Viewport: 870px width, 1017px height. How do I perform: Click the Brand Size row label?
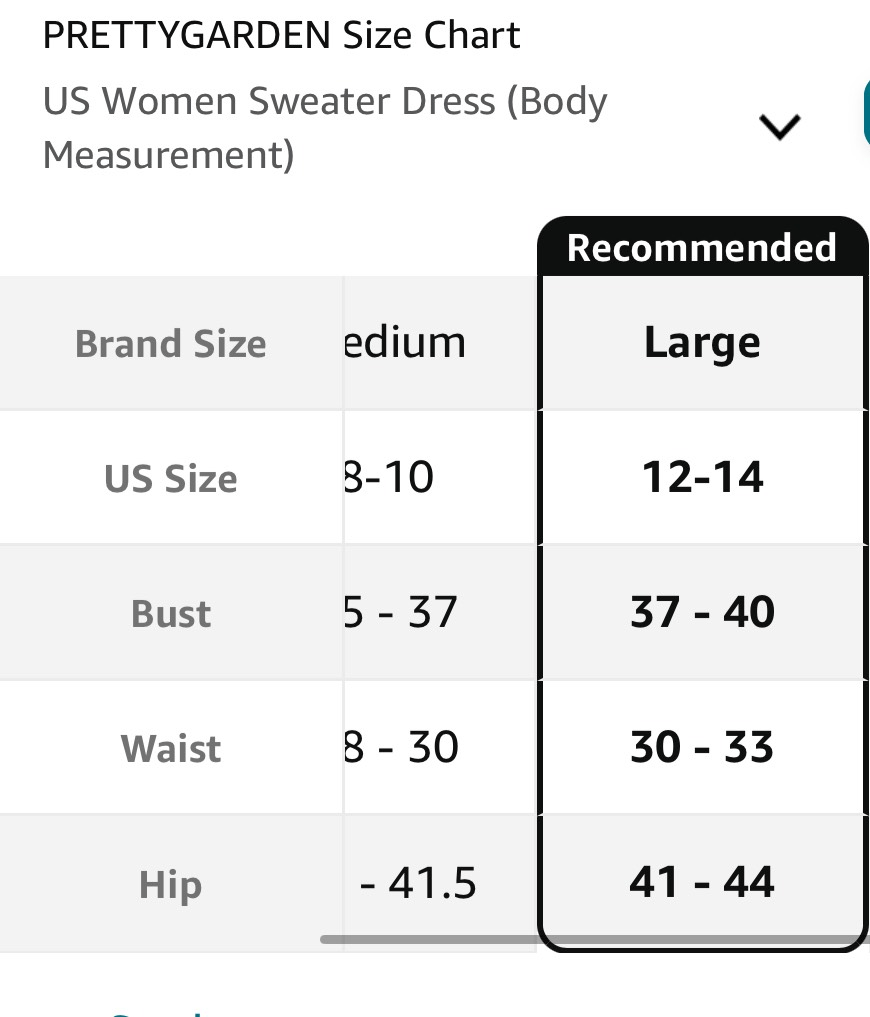pyautogui.click(x=171, y=343)
